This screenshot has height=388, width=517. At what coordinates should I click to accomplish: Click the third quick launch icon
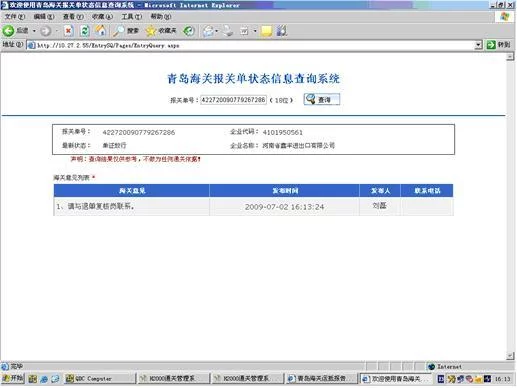(55, 379)
